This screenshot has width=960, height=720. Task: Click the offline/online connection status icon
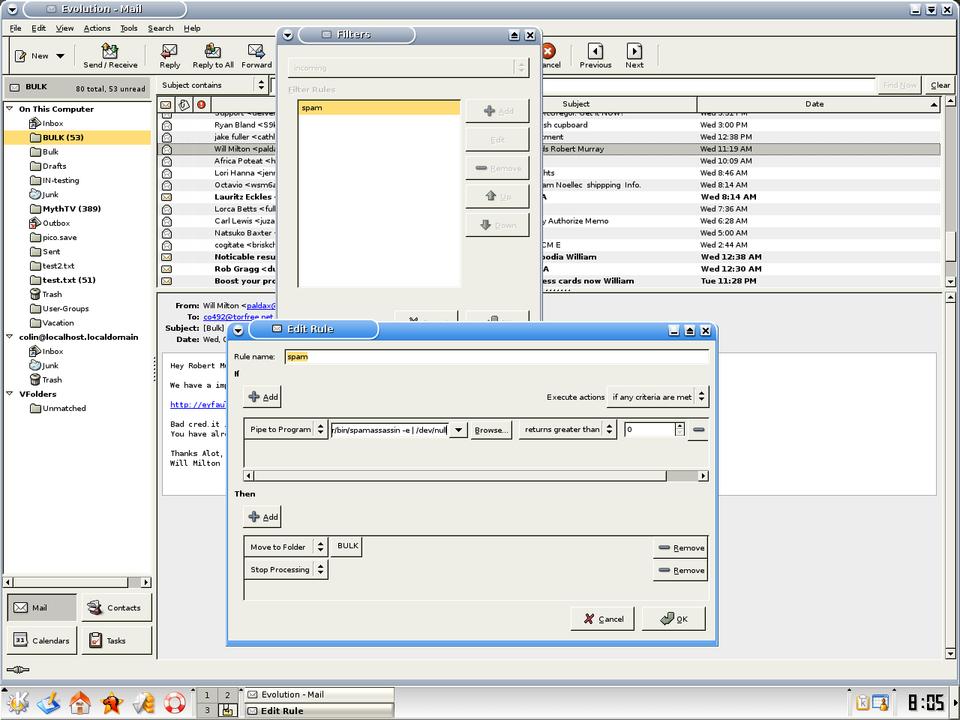[x=18, y=670]
